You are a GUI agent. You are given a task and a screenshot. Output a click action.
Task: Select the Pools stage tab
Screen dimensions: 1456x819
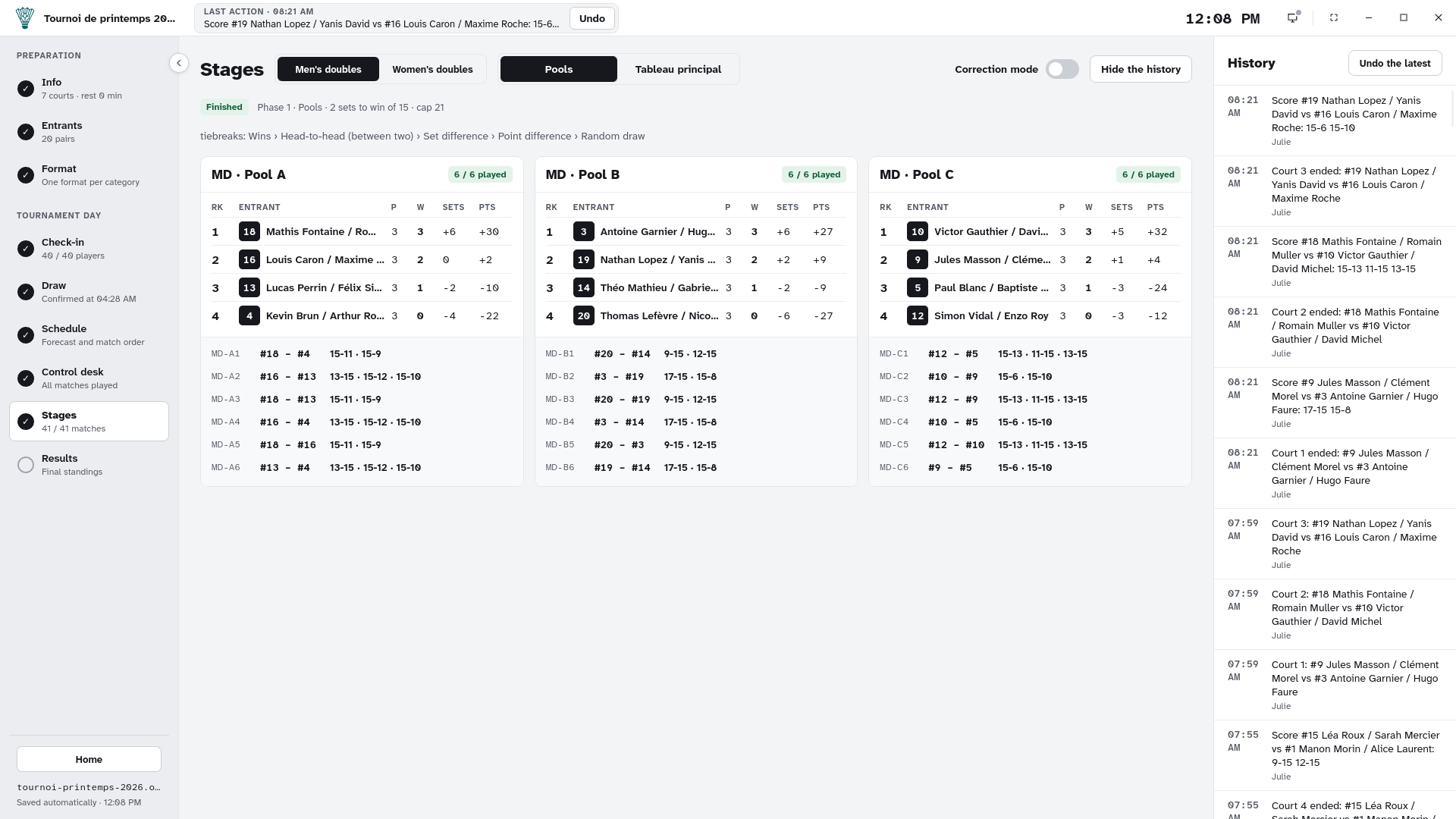tap(559, 69)
